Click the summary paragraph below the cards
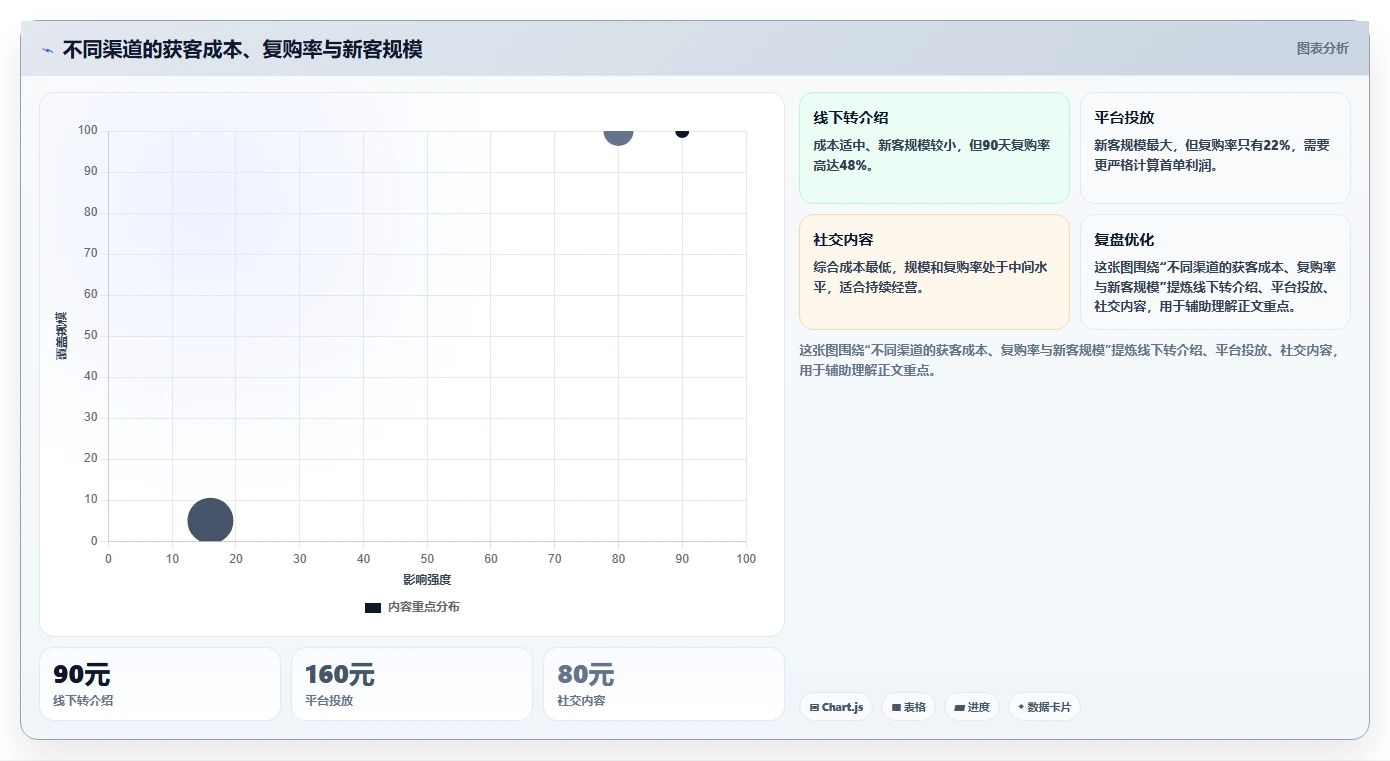 [x=1070, y=360]
